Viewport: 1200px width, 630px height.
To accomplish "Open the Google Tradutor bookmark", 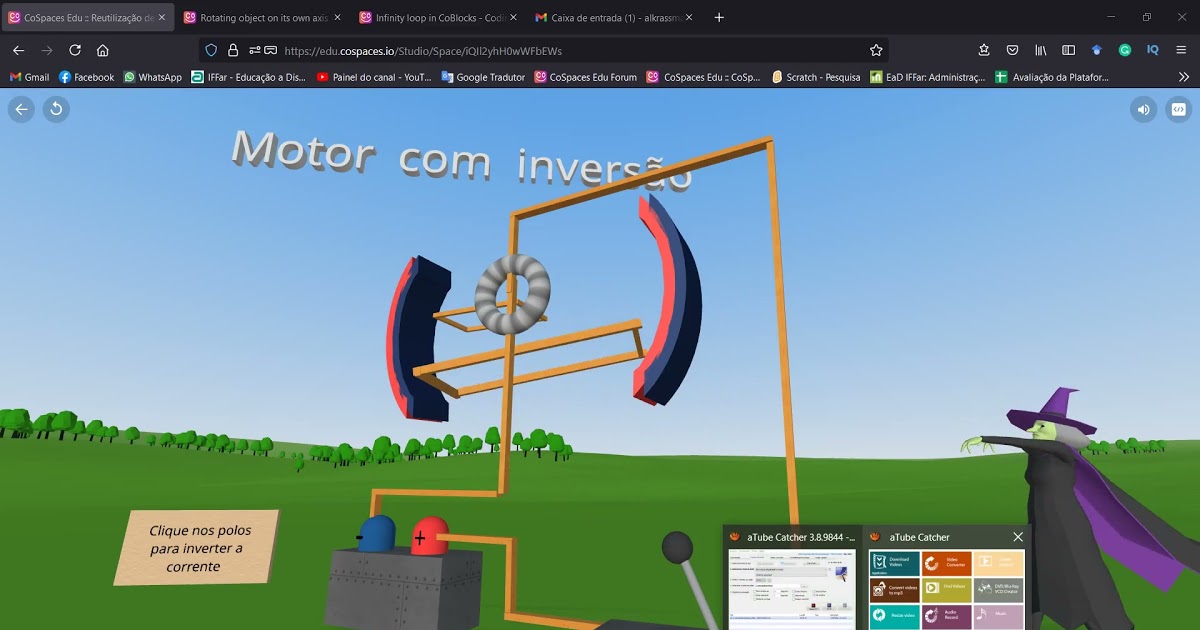I will pyautogui.click(x=483, y=77).
